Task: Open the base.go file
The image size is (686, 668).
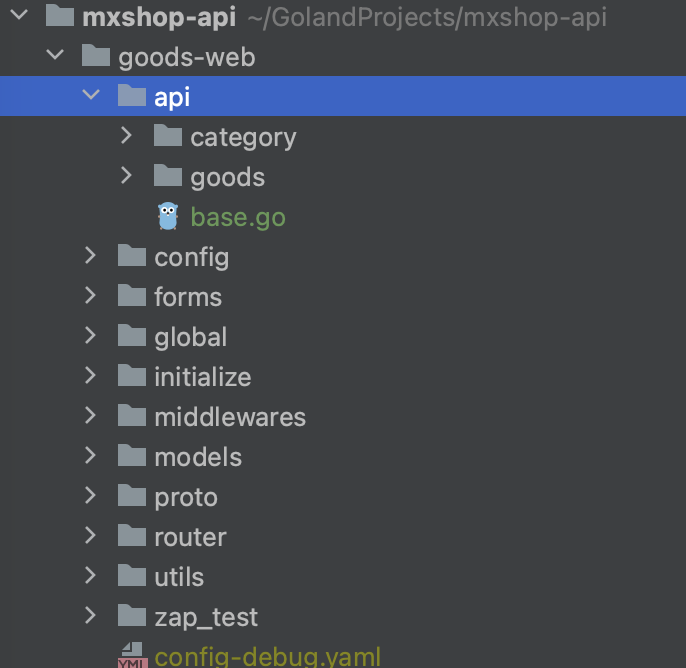Action: pyautogui.click(x=238, y=217)
